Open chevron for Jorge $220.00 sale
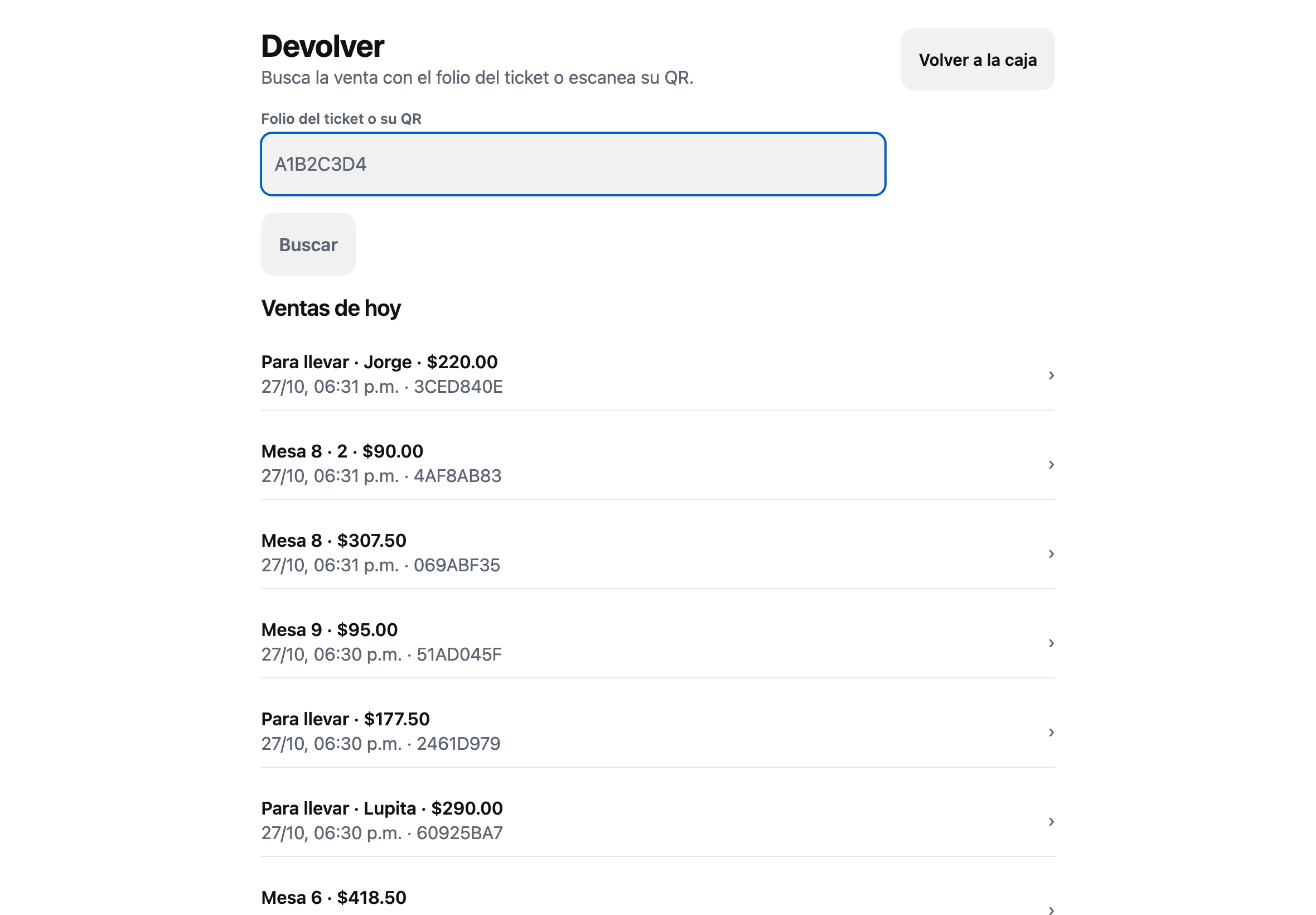Viewport: 1316px width, 915px height. [1050, 375]
